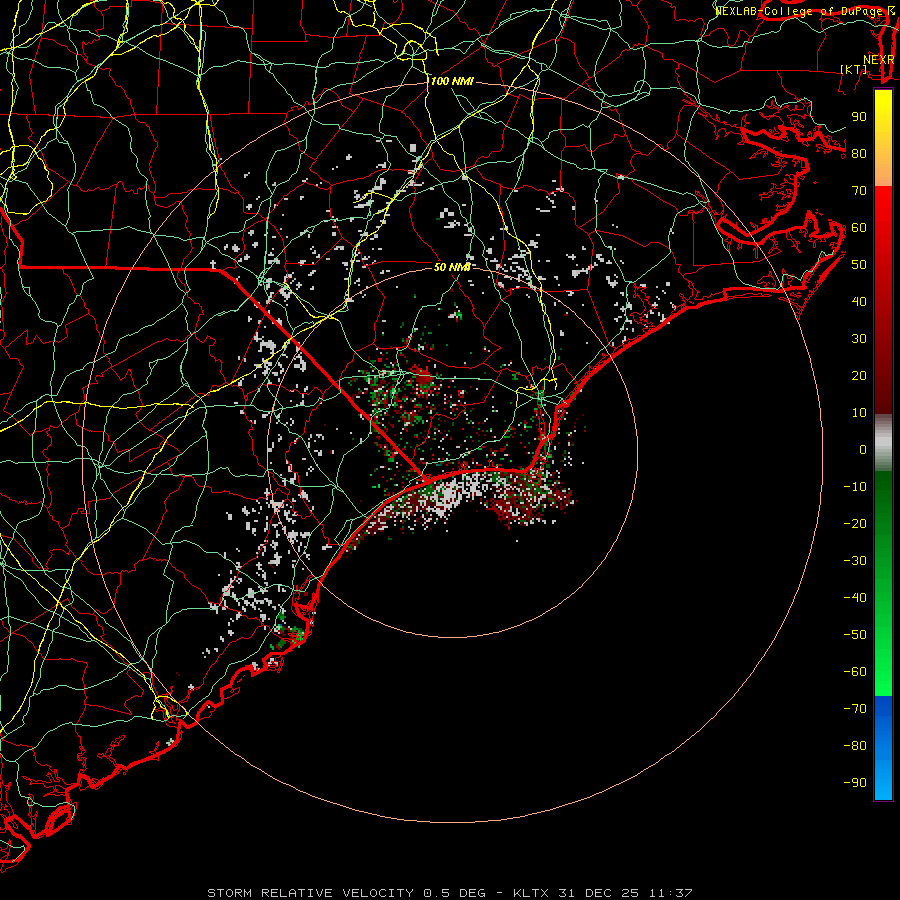Screen dimensions: 900x900
Task: Click the 40 value on velocity scale
Action: click(x=859, y=301)
